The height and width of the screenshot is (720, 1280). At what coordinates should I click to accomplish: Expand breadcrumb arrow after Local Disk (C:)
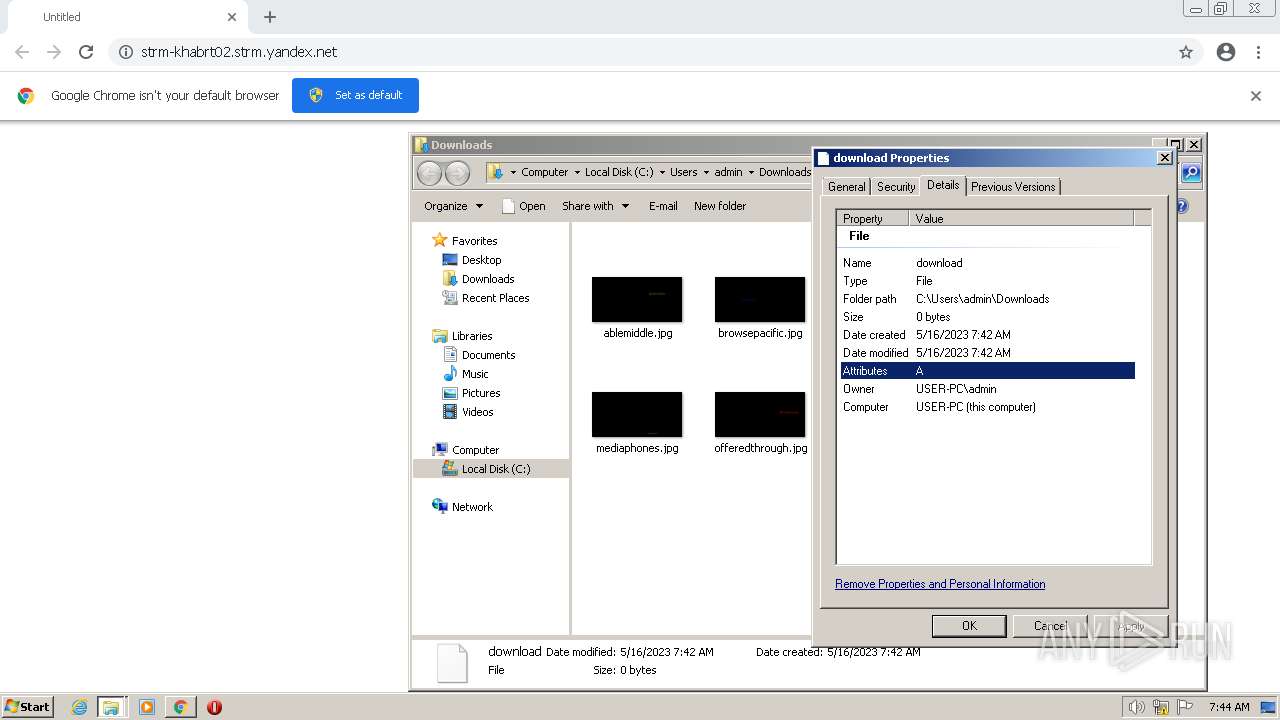pyautogui.click(x=662, y=173)
